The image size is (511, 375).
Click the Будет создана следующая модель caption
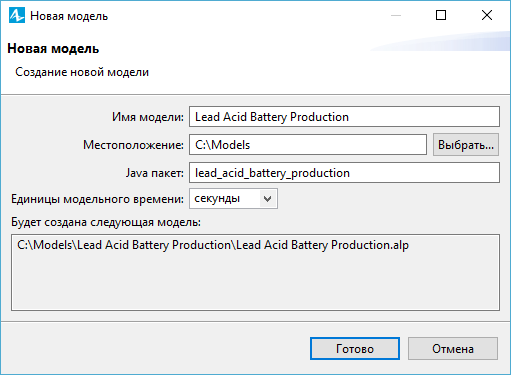tap(106, 222)
